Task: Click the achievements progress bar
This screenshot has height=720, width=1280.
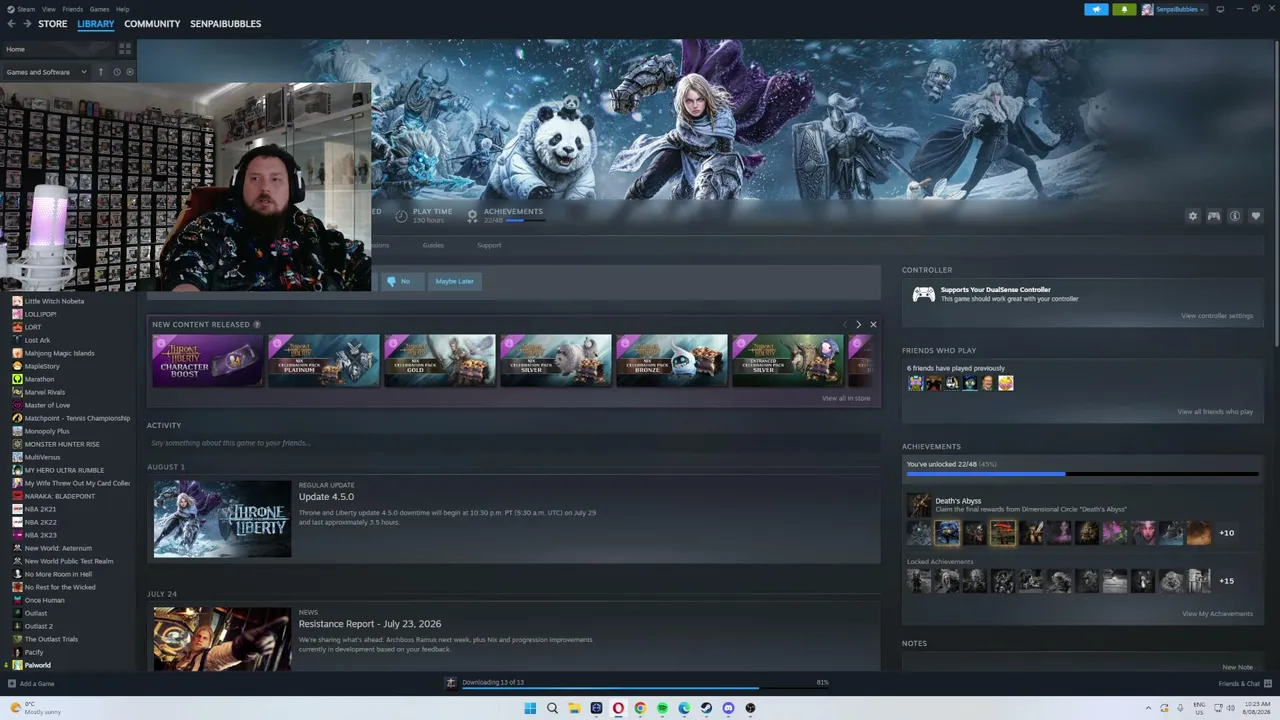Action: 1082,474
